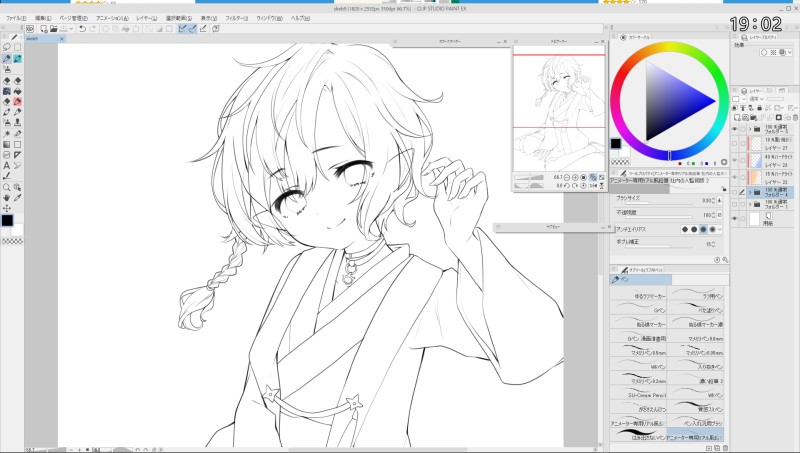800x453 pixels.
Task: Expand the フォルダー 1 layer folder
Action: 750,205
